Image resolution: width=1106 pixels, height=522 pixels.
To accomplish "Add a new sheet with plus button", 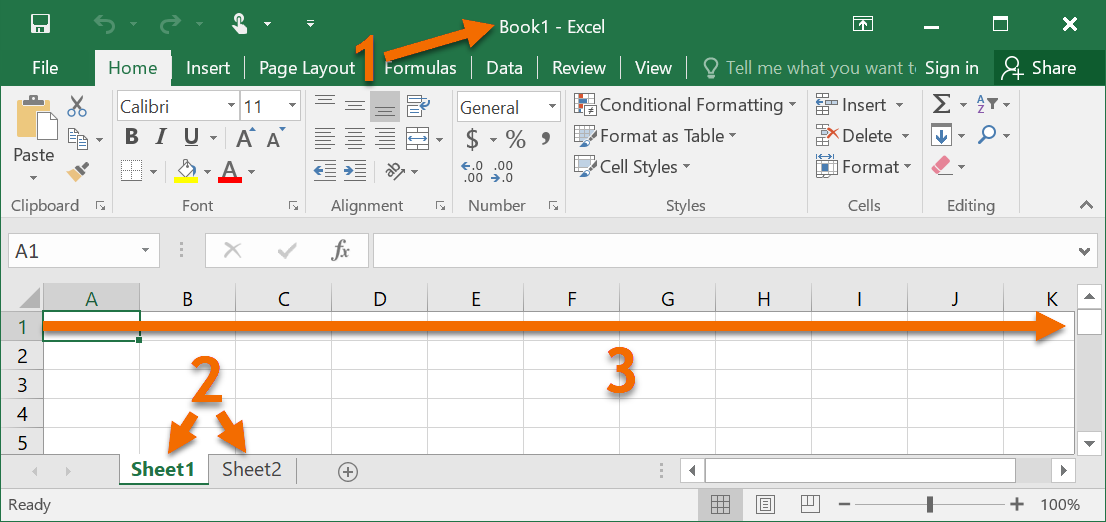I will pyautogui.click(x=348, y=472).
